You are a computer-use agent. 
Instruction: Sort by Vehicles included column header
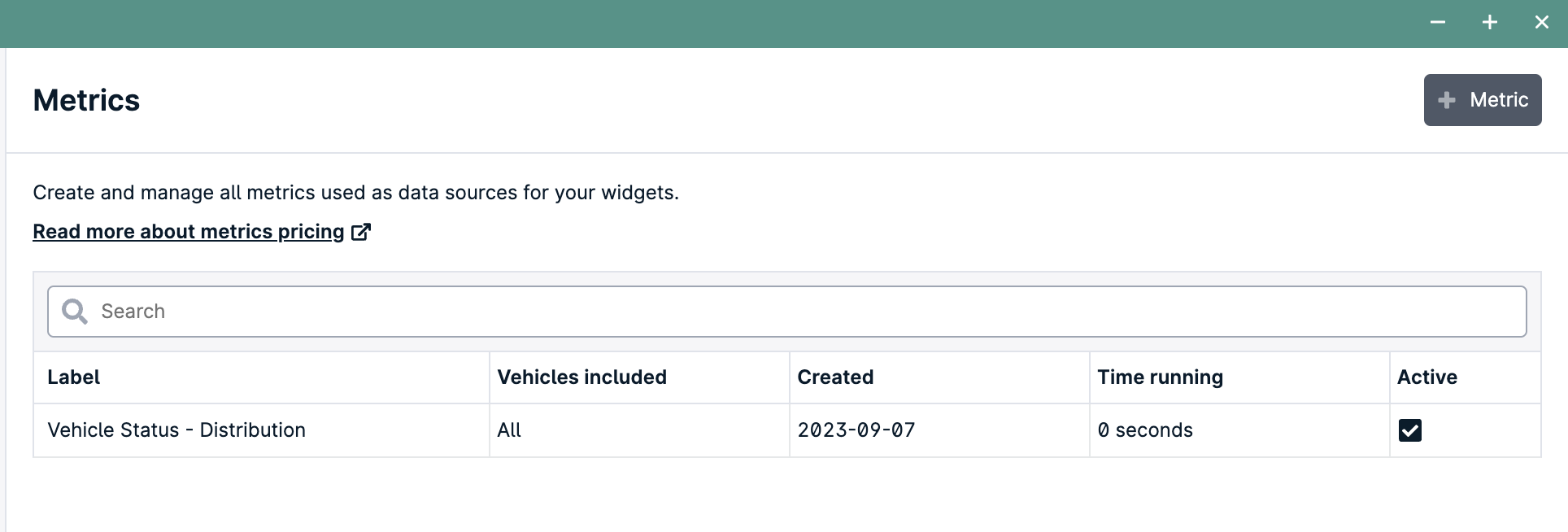[x=582, y=377]
